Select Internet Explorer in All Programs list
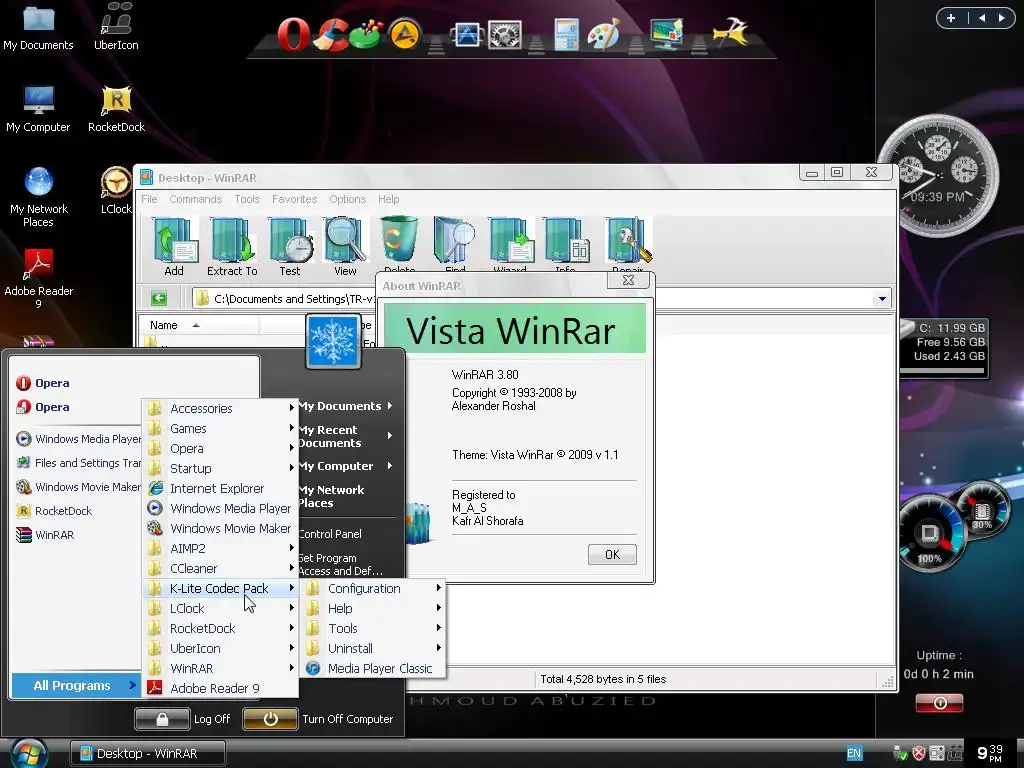1024x768 pixels. click(x=221, y=488)
